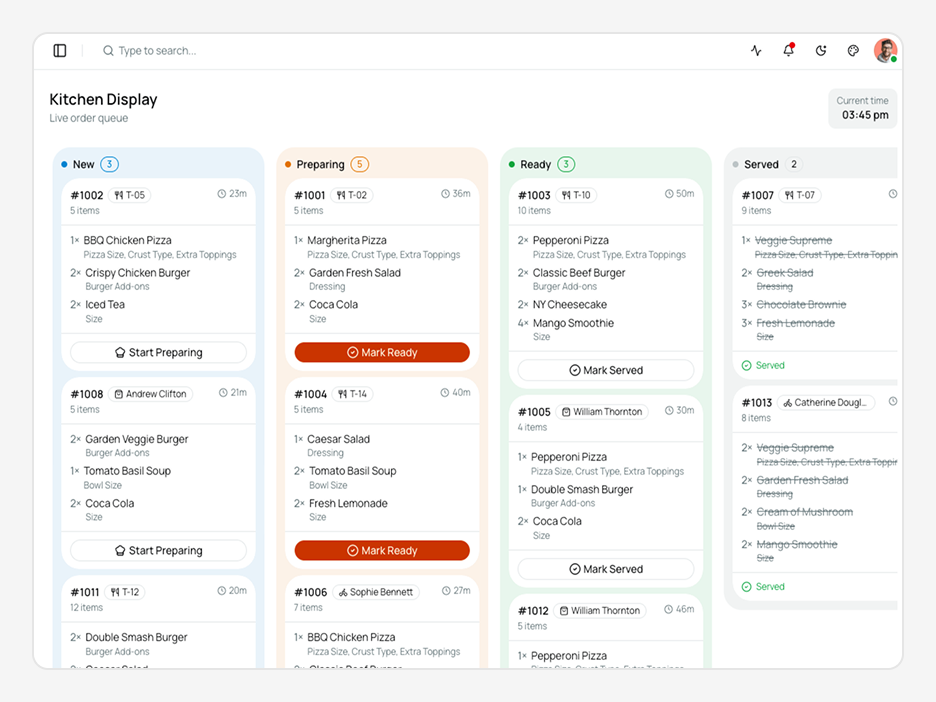The height and width of the screenshot is (702, 936).
Task: Open user profile avatar
Action: [x=885, y=51]
